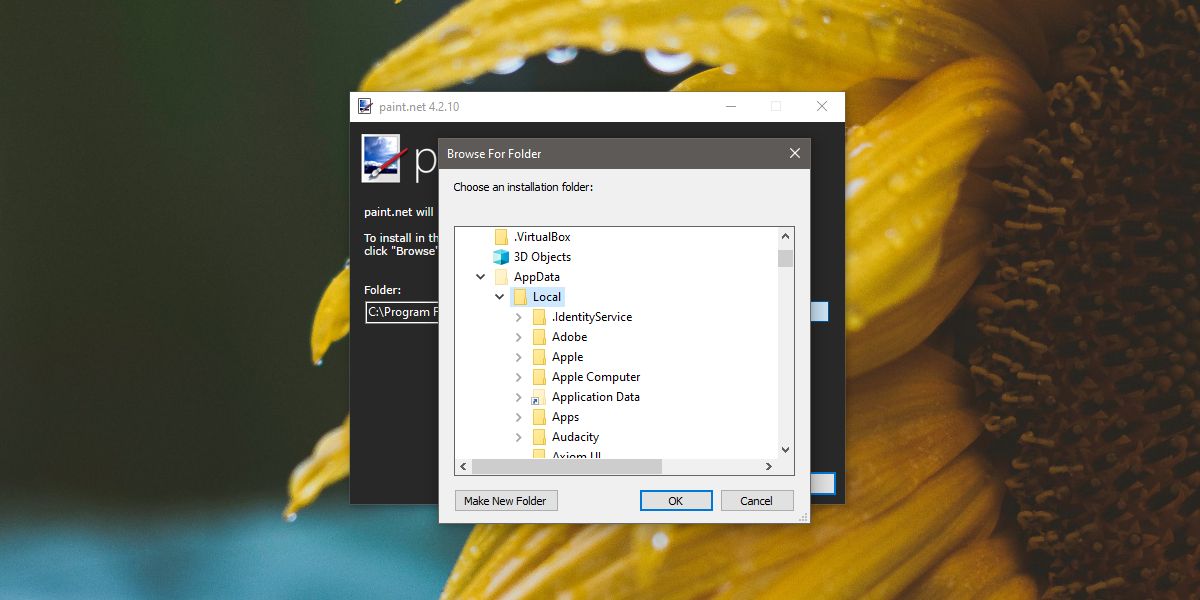Screen dimensions: 1200x600
Task: Select the 3D Objects folder icon
Action: coord(501,257)
